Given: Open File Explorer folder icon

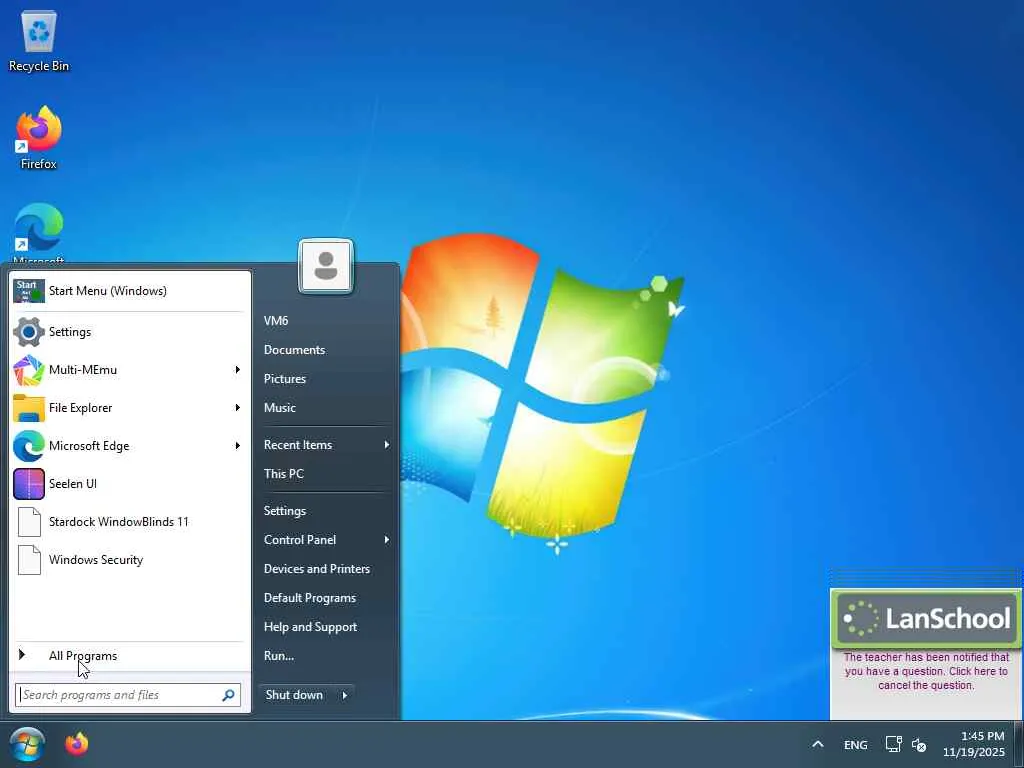Looking at the screenshot, I should pyautogui.click(x=29, y=408).
